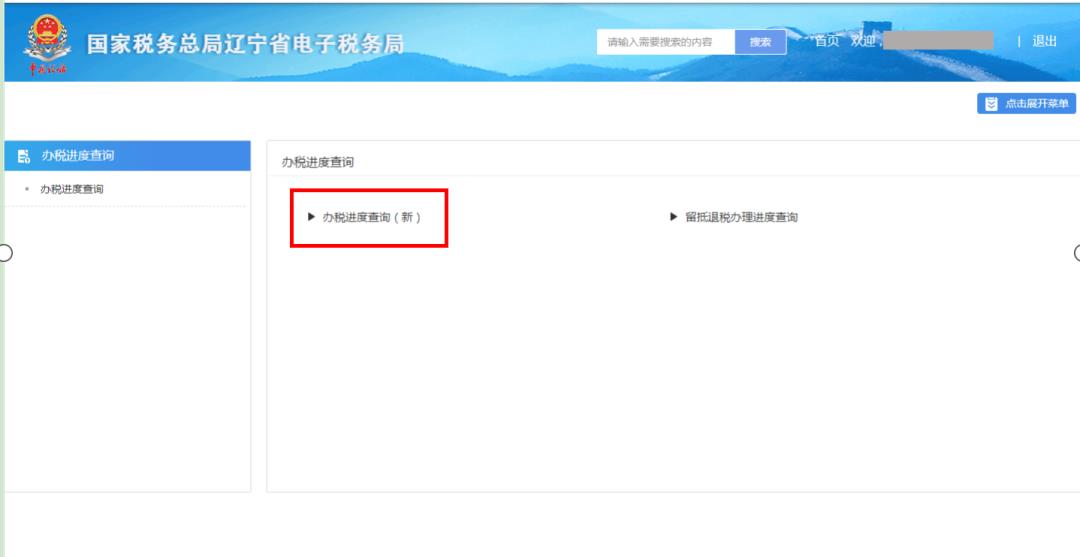Open the 留抵退税办理进度查询 link
This screenshot has width=1080, height=557.
[741, 217]
